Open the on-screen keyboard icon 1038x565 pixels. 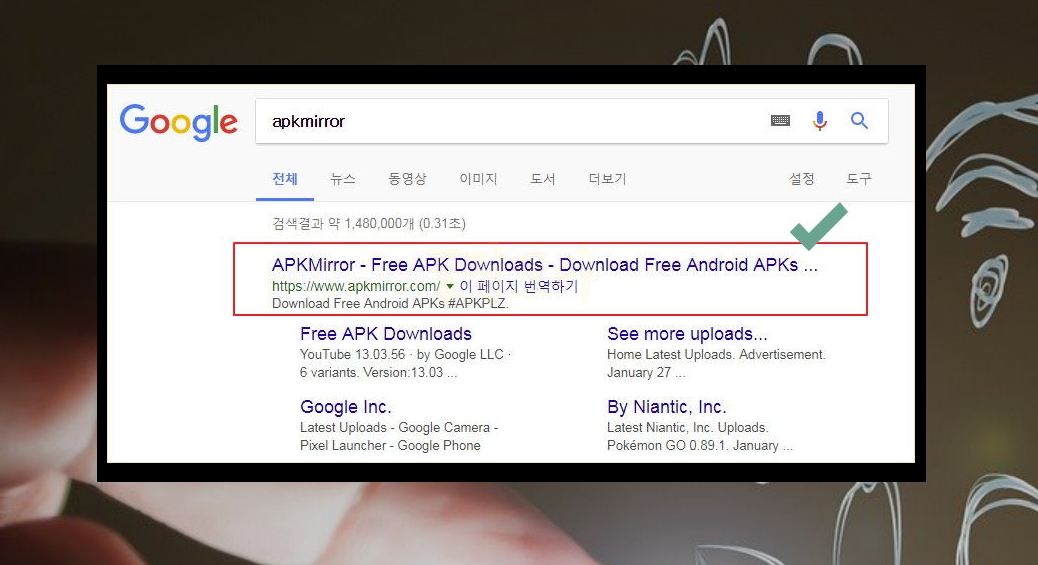[780, 121]
